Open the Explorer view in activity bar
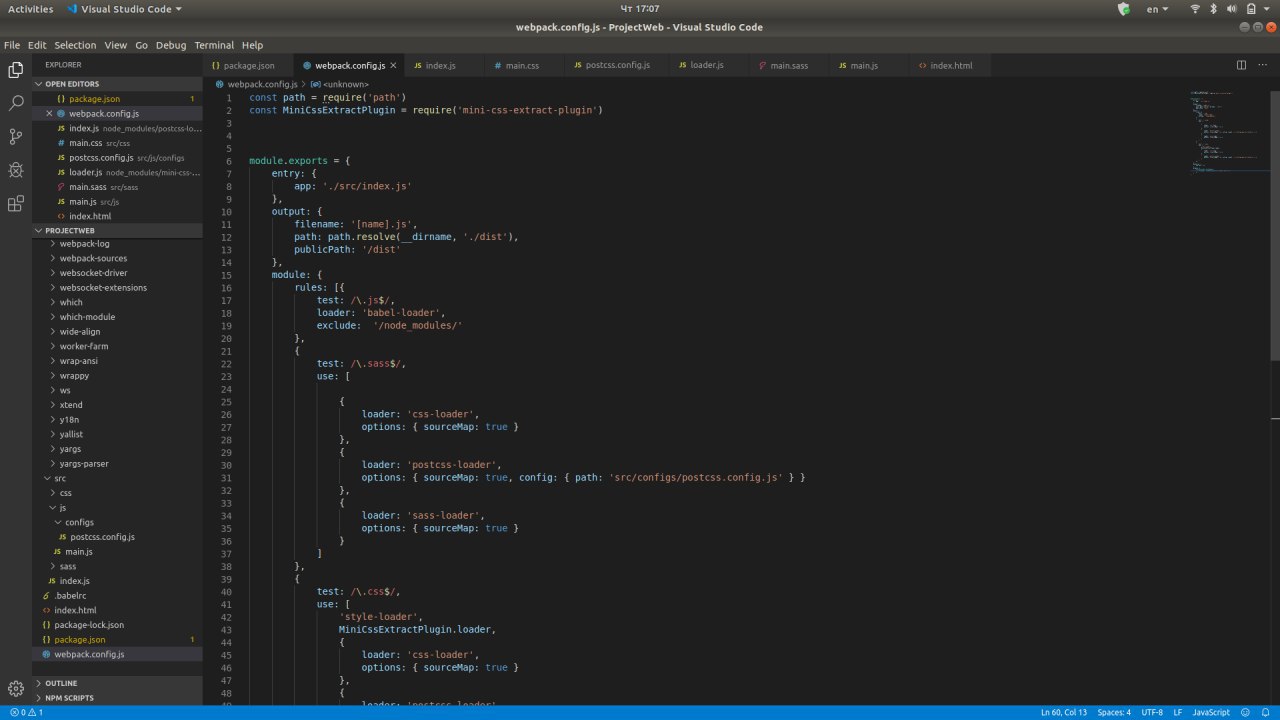Viewport: 1280px width, 720px height. pos(16,70)
